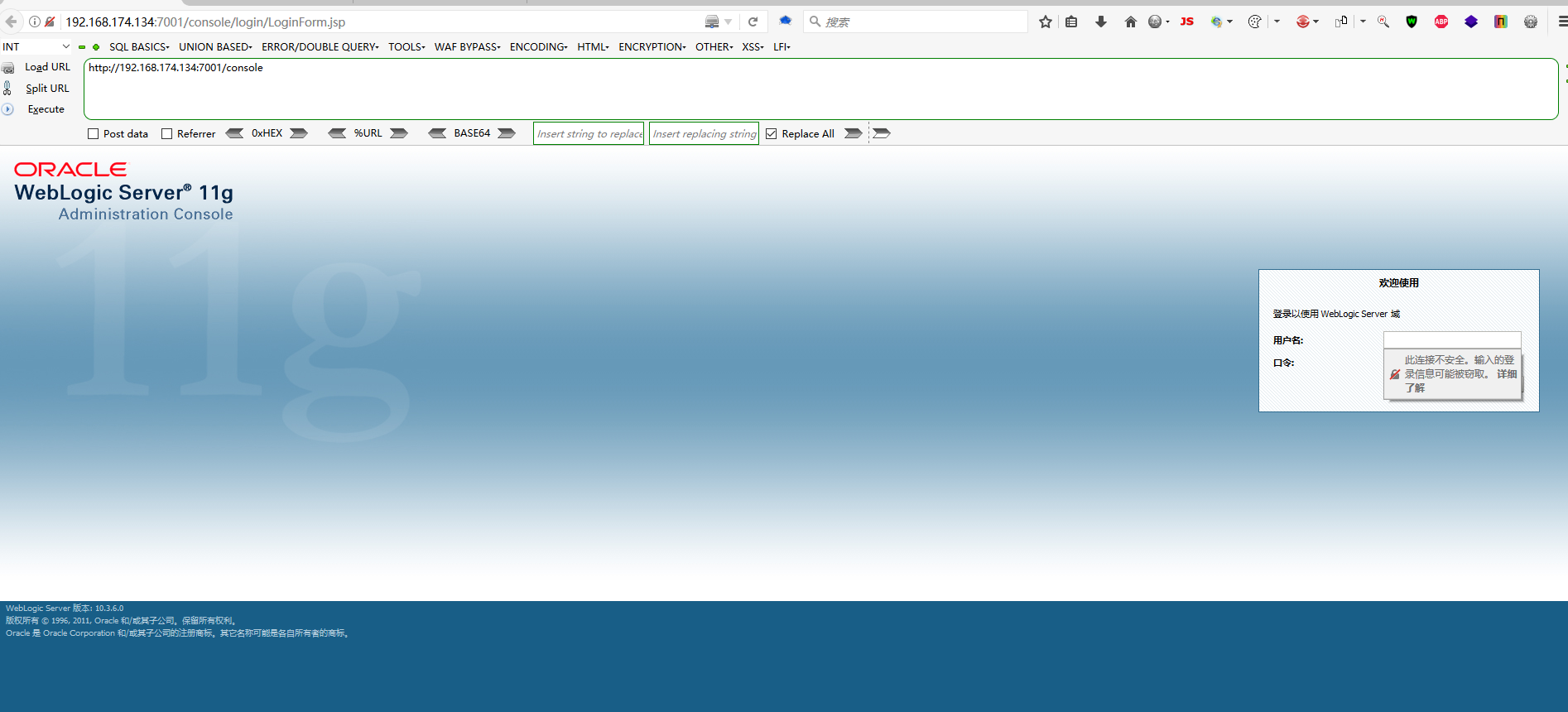Focus the 用户名 username field

pos(1452,340)
